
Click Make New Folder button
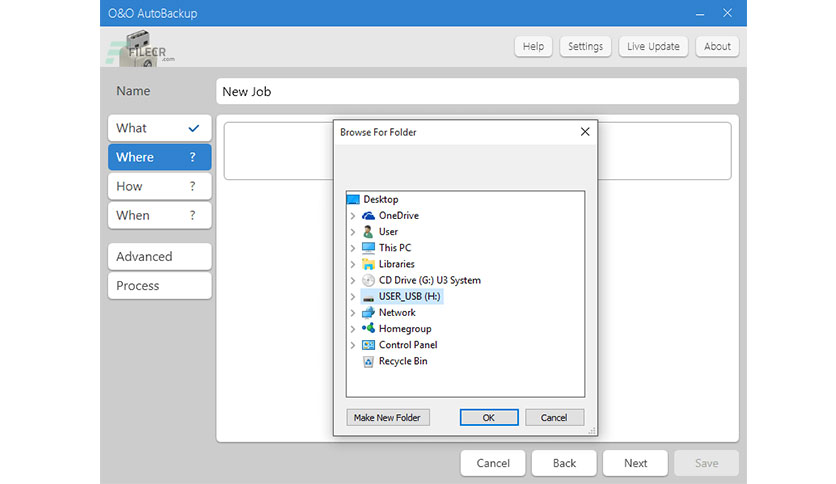[388, 417]
